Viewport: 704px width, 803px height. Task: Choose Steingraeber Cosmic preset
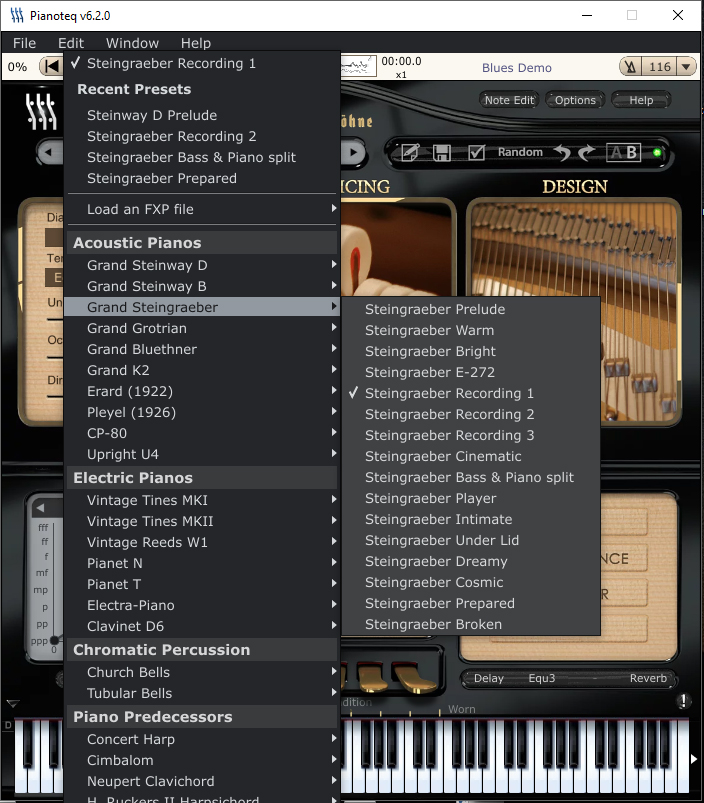[x=471, y=582]
